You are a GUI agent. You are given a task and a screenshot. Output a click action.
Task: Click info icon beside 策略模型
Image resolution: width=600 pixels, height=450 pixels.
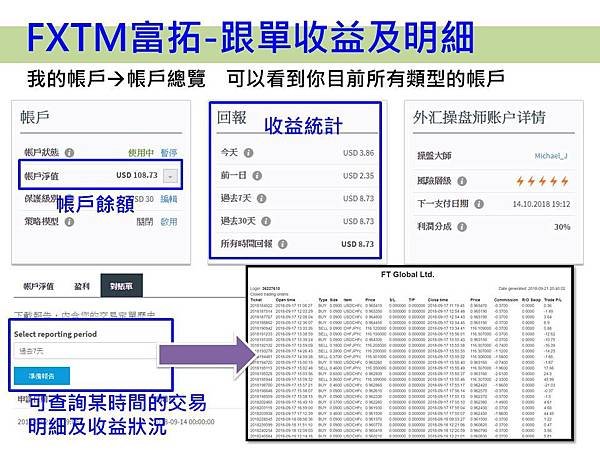click(x=69, y=222)
